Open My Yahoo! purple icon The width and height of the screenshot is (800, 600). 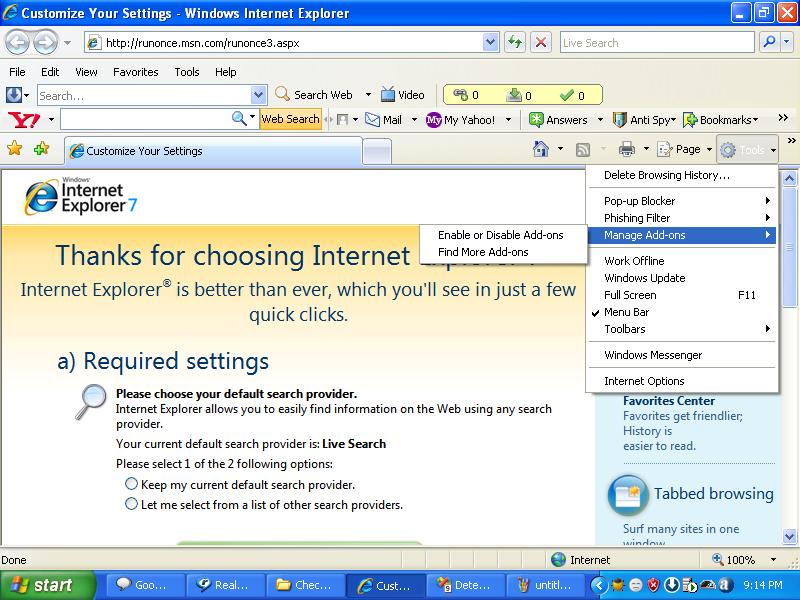pos(433,120)
